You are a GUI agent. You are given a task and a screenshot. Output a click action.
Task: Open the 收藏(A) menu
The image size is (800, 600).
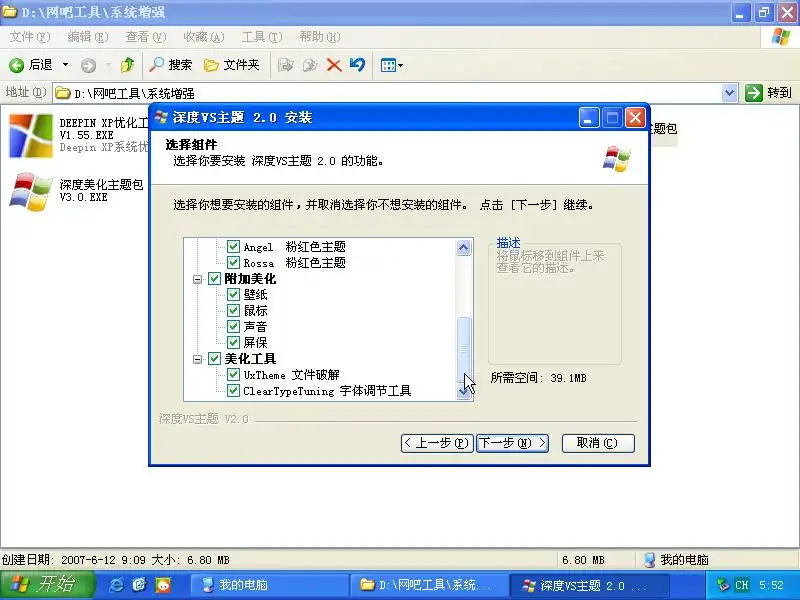204,37
